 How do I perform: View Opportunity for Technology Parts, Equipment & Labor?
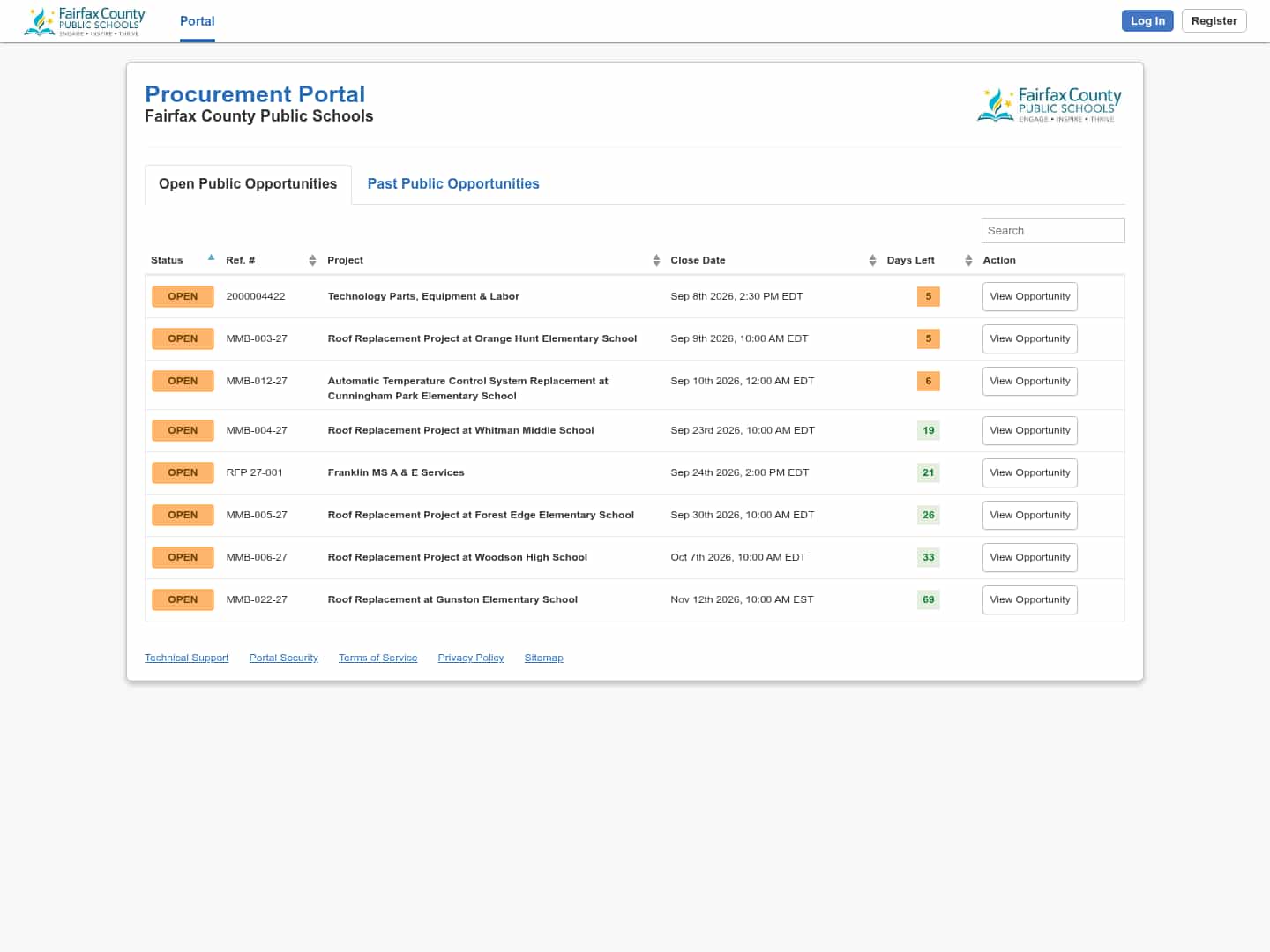pyautogui.click(x=1030, y=297)
